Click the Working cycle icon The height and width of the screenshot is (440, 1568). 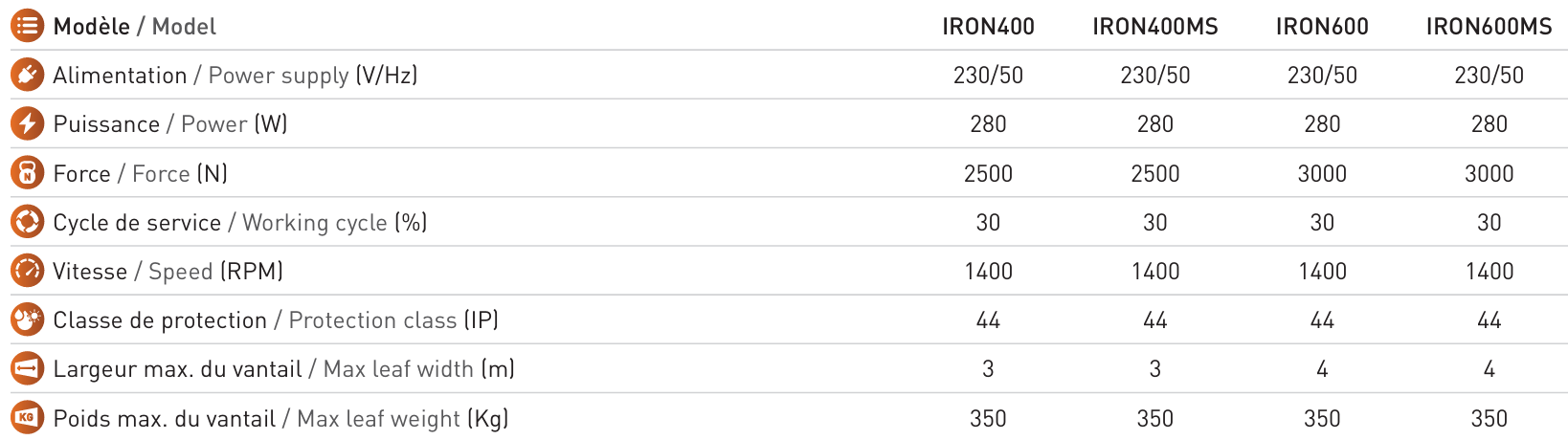pyautogui.click(x=27, y=222)
